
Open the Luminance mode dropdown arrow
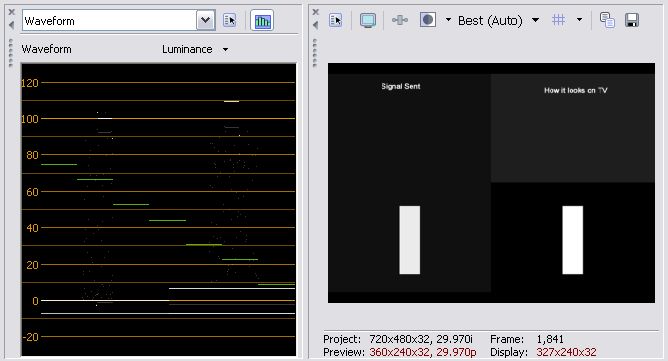[225, 49]
